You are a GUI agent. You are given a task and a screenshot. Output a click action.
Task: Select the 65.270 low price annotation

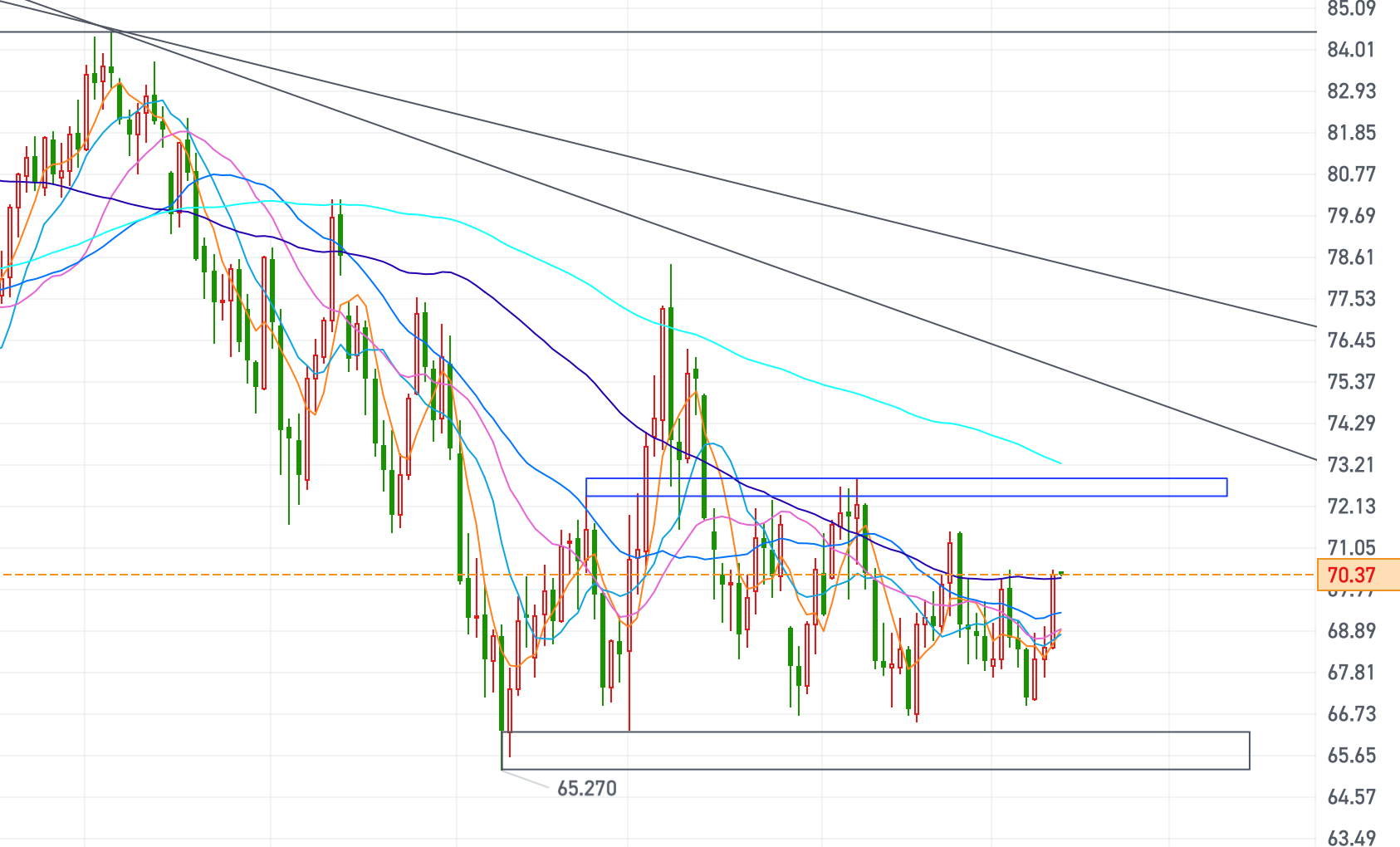[587, 788]
